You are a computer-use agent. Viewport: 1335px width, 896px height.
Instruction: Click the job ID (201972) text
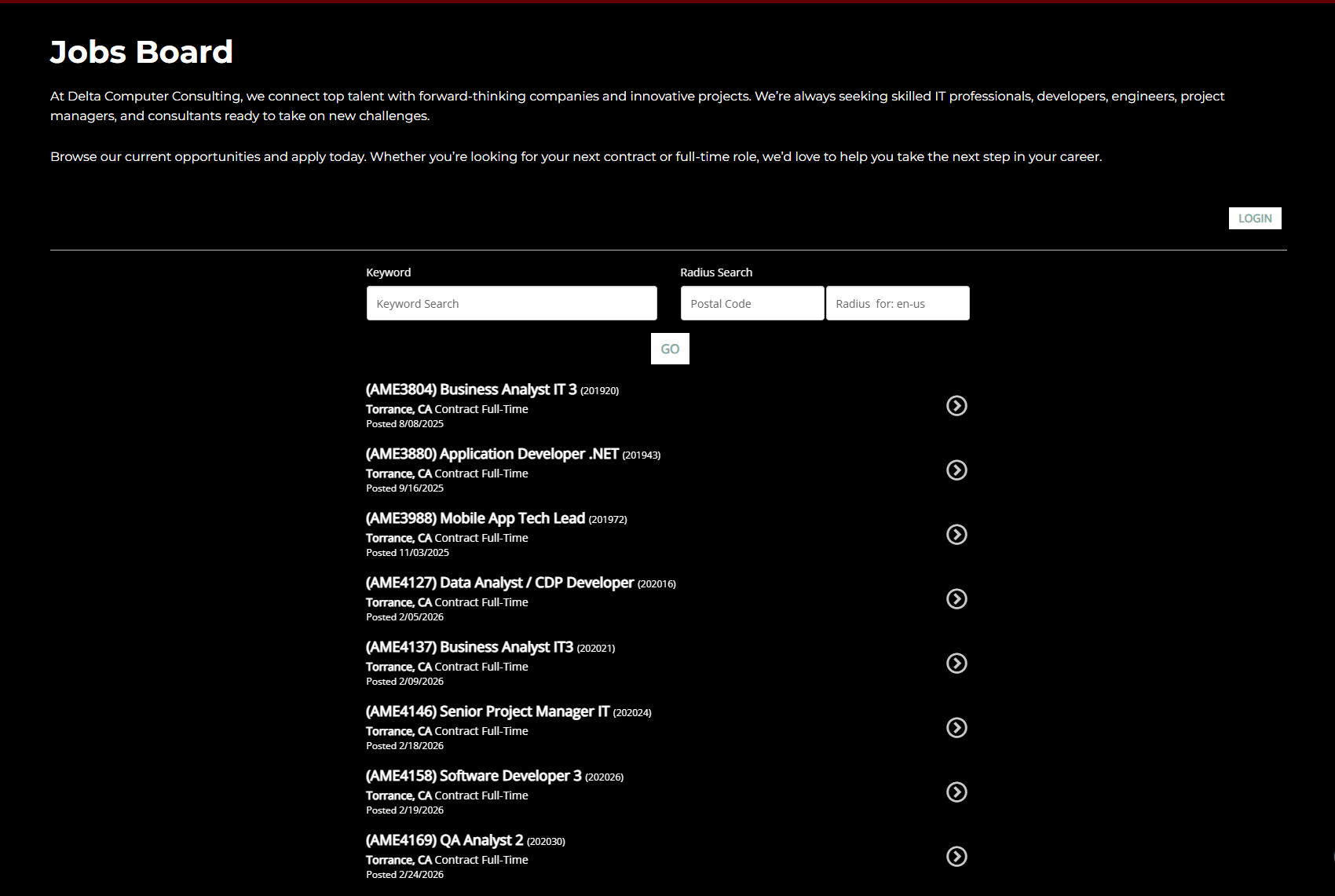[x=608, y=520]
